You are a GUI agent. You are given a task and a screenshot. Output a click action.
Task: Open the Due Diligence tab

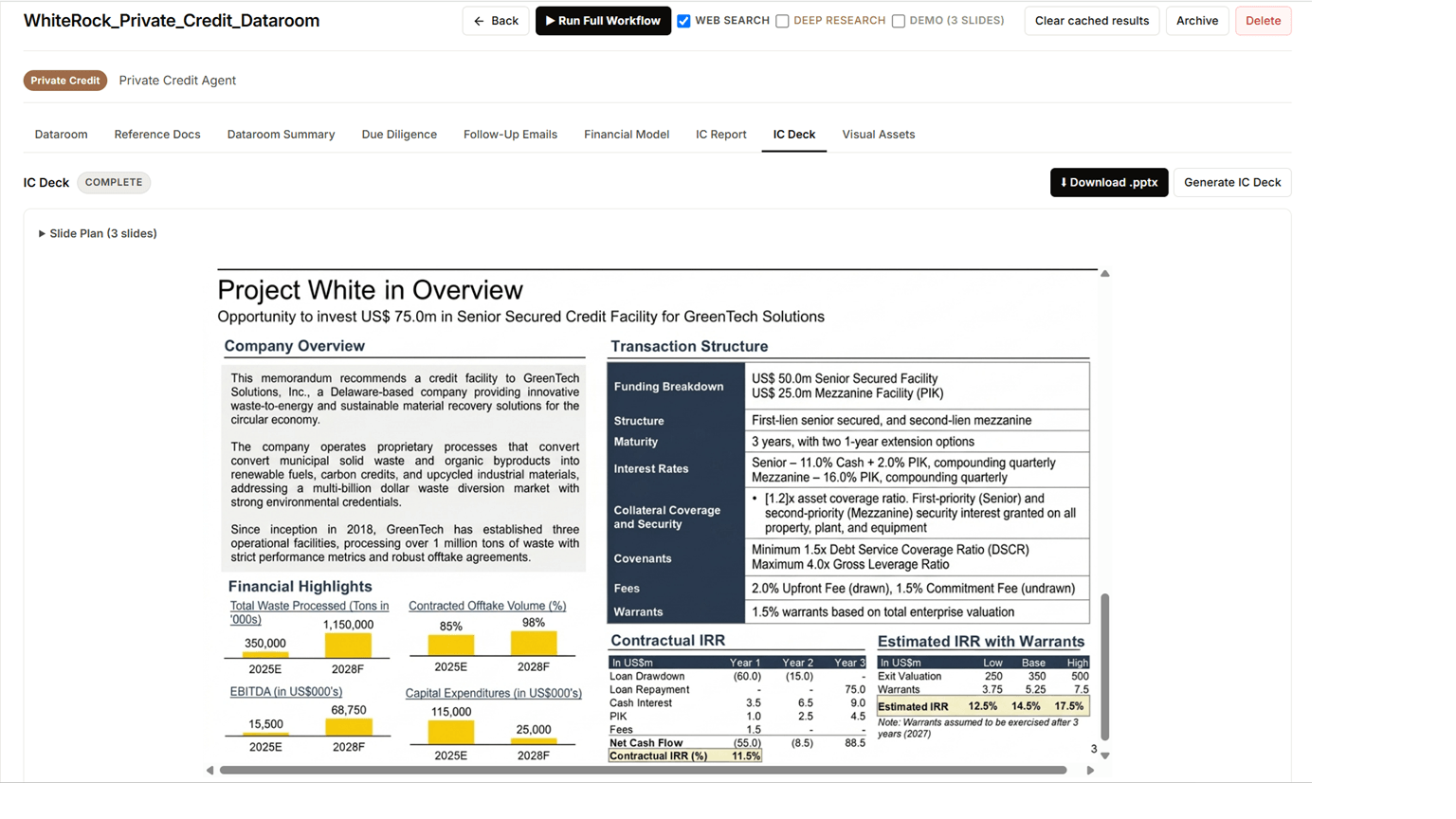[399, 135]
